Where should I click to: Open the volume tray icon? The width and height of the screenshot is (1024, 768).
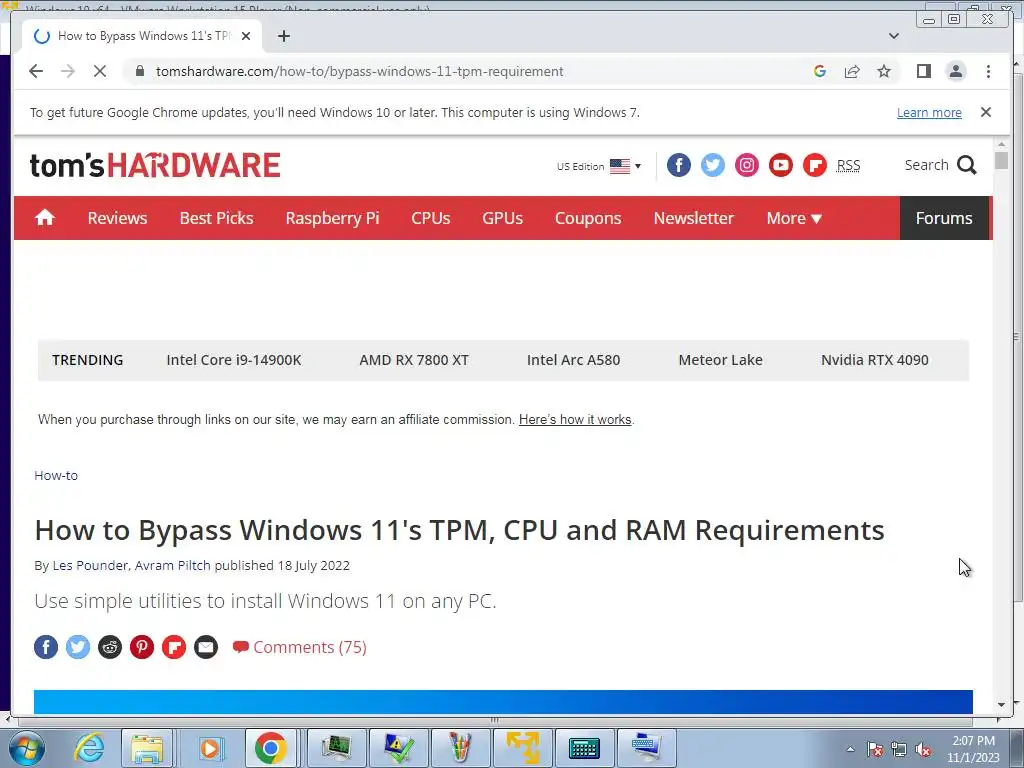click(x=923, y=749)
